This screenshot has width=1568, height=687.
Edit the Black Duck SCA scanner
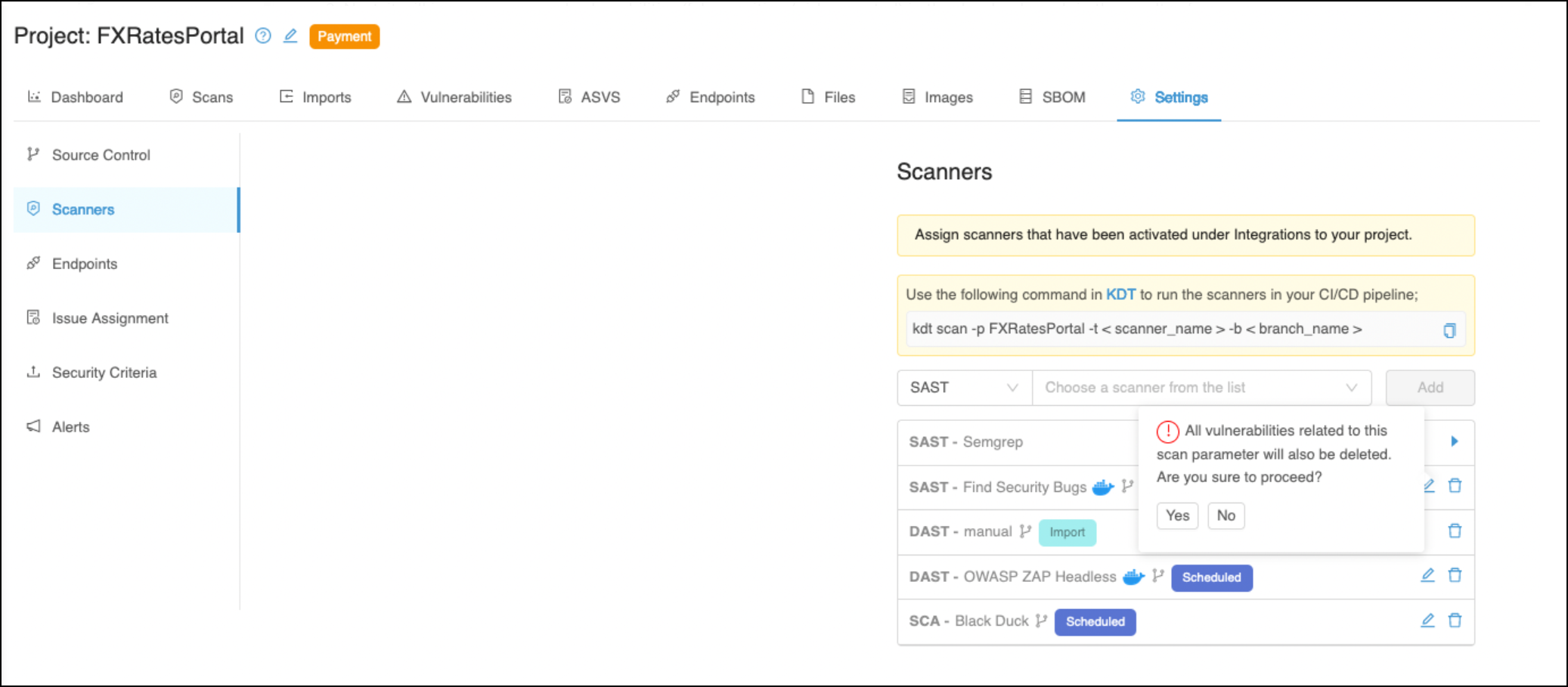(1427, 621)
